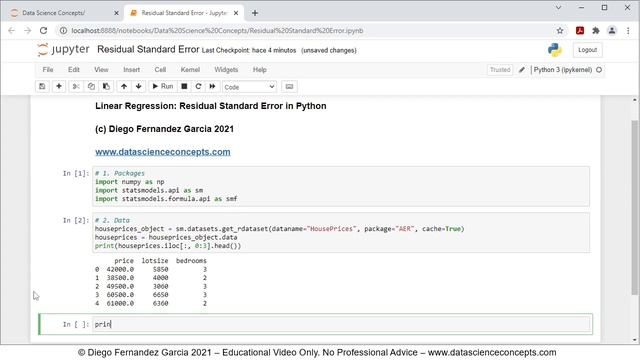Open the File menu
Screen dimensions: 640x360
(x=48, y=70)
